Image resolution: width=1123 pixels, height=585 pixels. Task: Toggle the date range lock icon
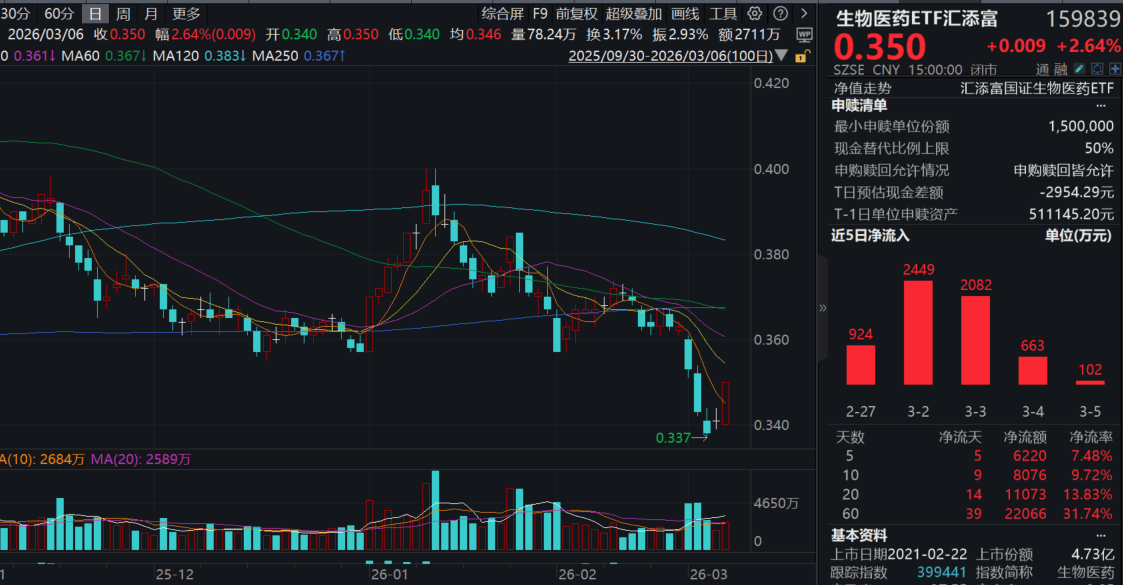[x=799, y=56]
